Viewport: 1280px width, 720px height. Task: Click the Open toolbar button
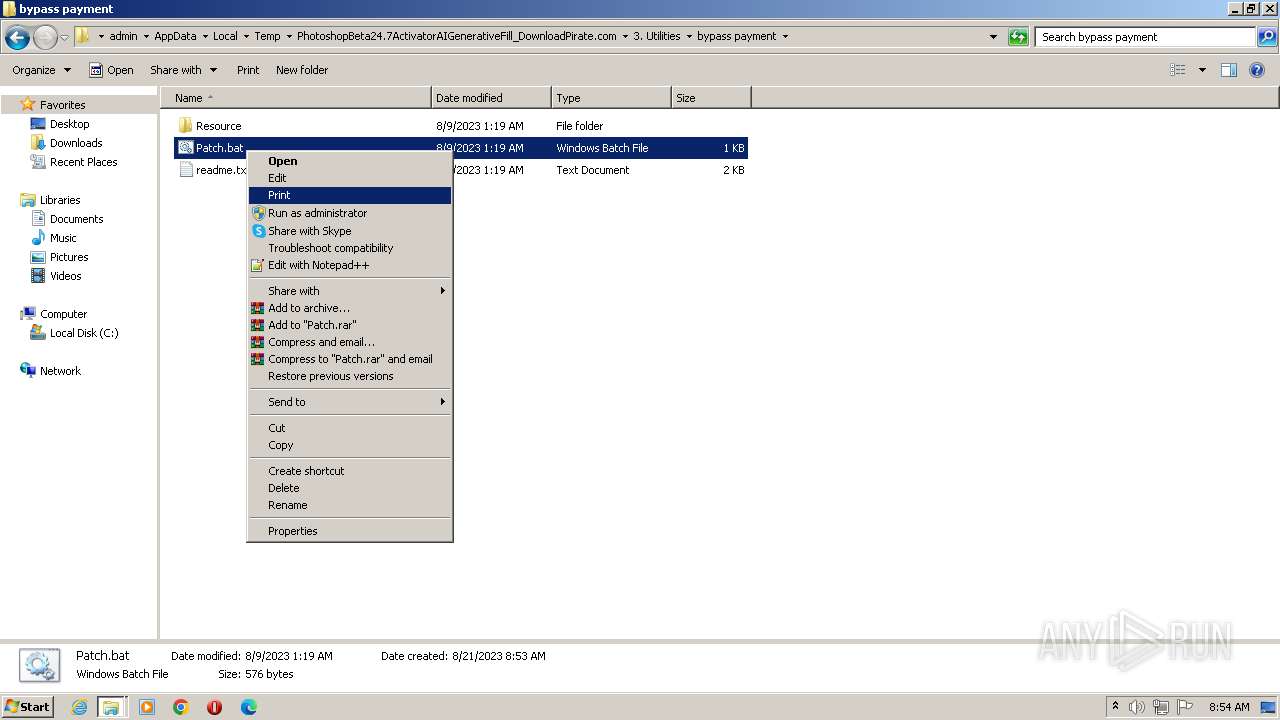[x=111, y=70]
